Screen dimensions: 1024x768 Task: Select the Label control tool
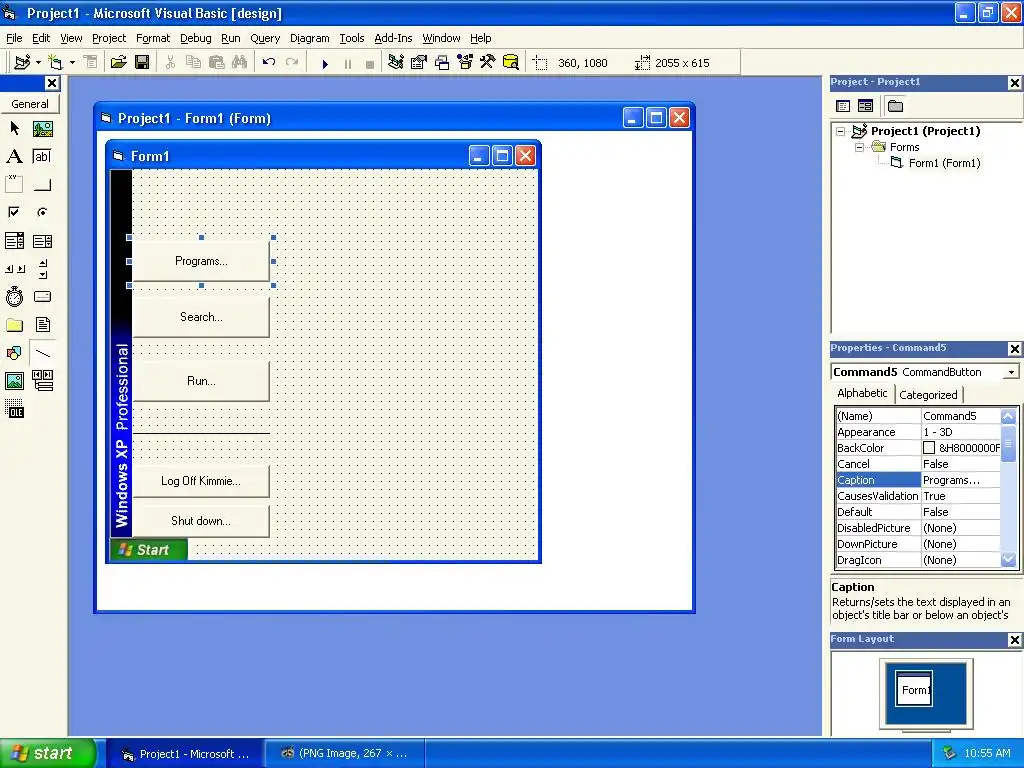pos(14,157)
